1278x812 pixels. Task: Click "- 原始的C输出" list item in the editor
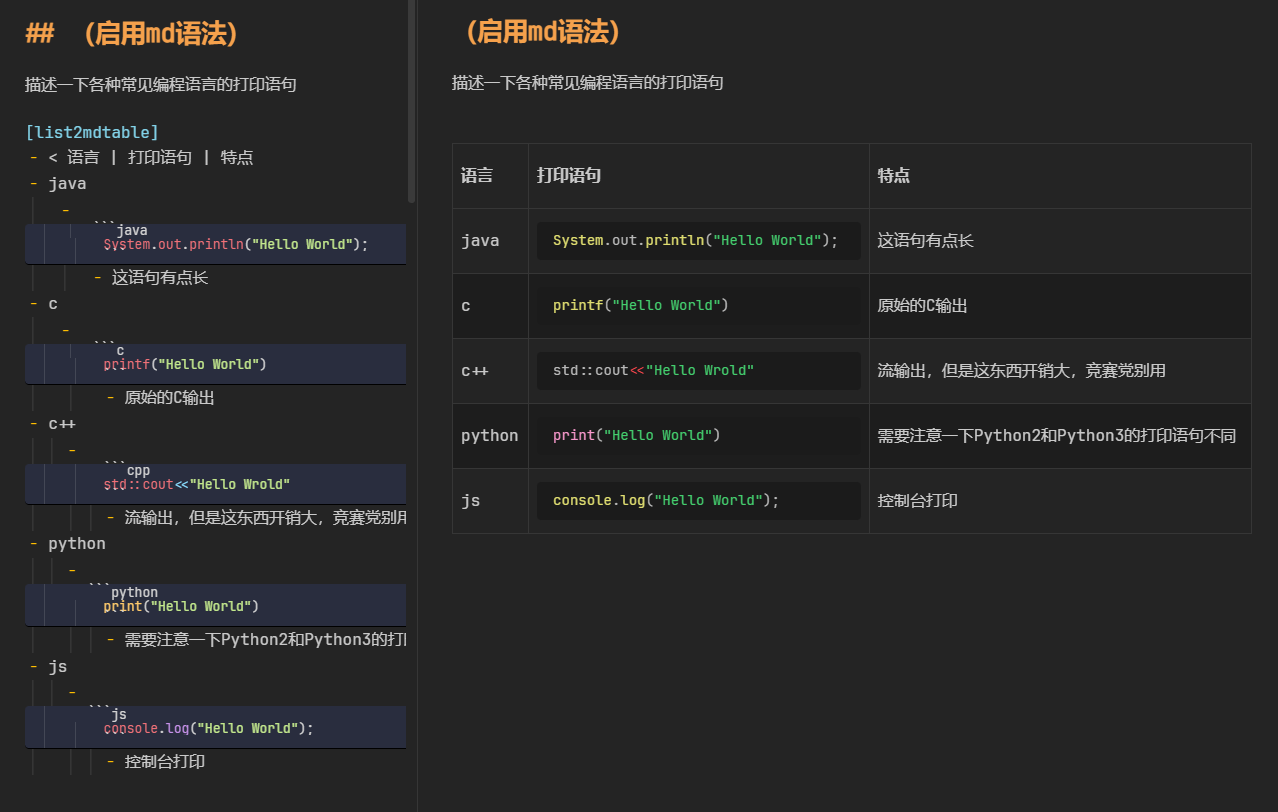click(160, 397)
